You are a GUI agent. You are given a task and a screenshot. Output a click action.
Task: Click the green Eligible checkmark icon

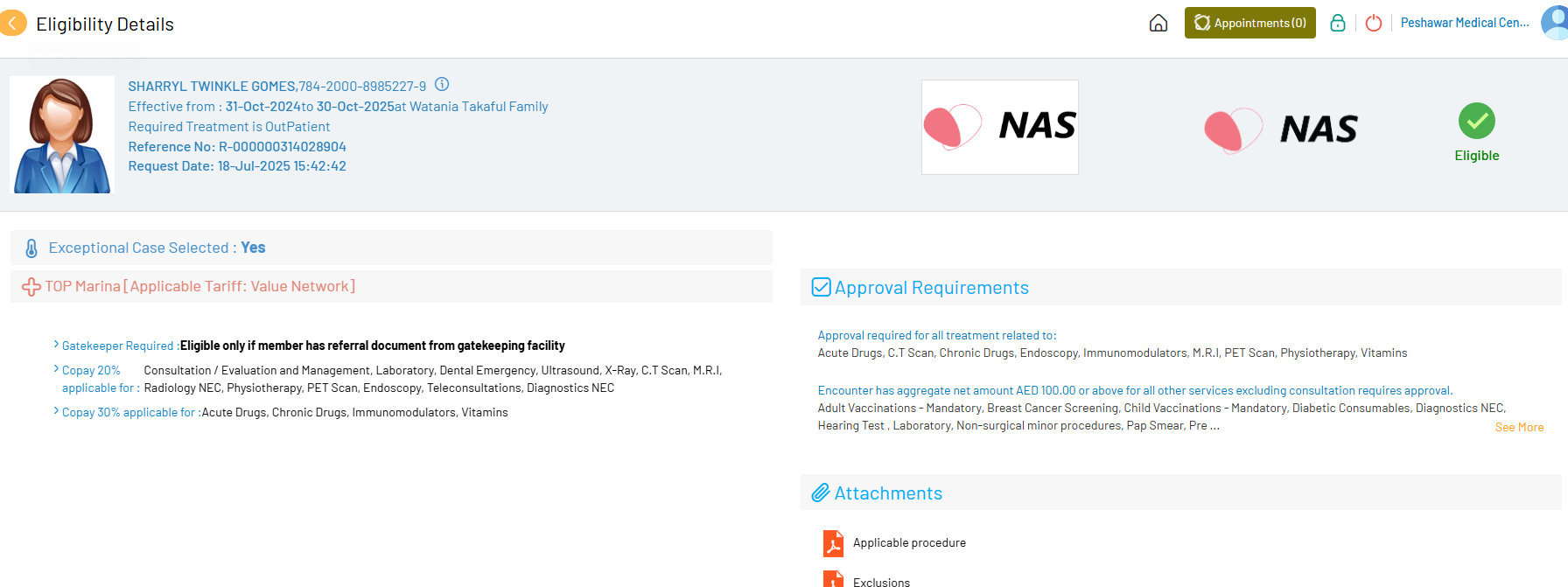coord(1477,122)
